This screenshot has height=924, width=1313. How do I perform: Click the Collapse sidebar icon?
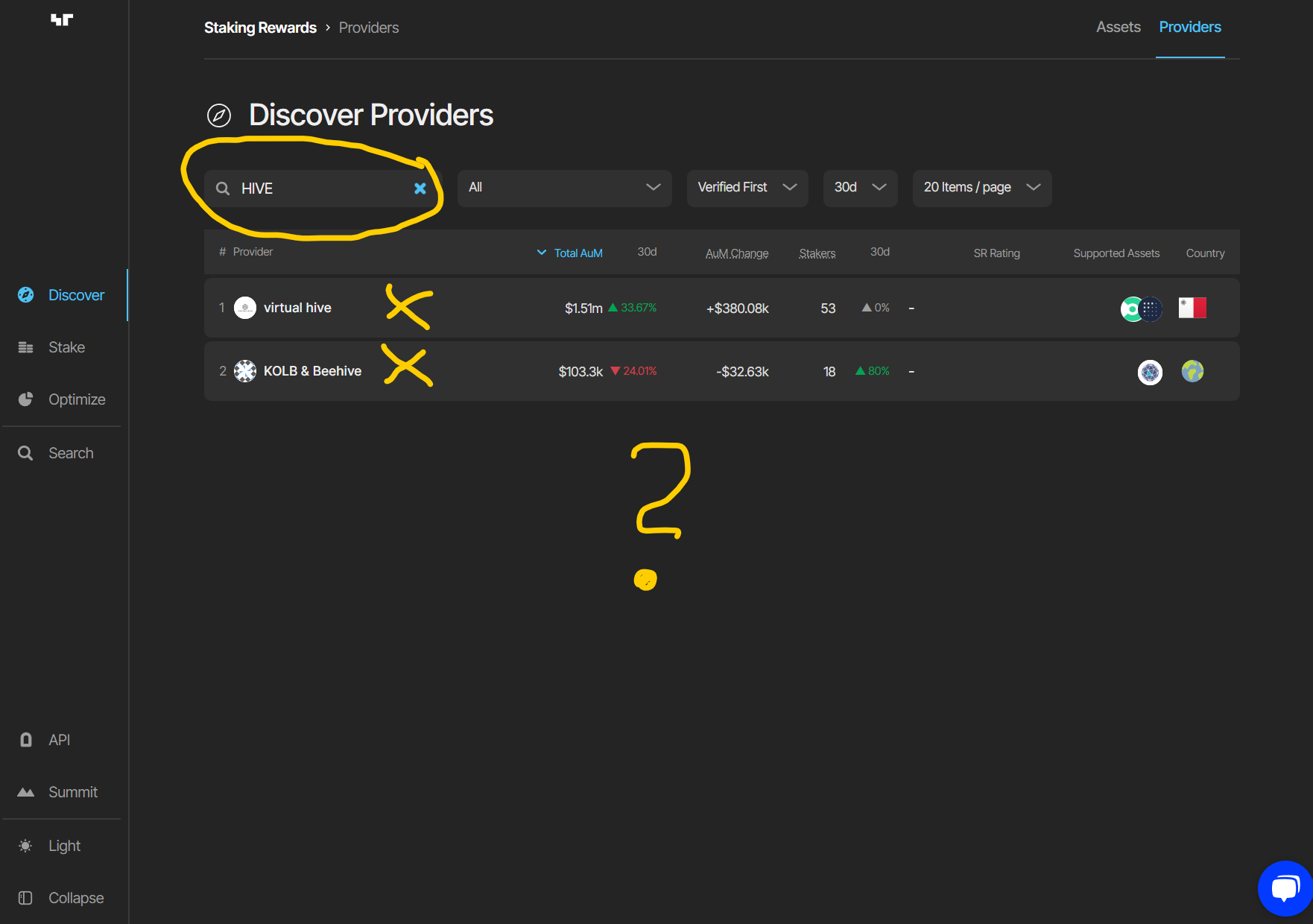pyautogui.click(x=25, y=898)
